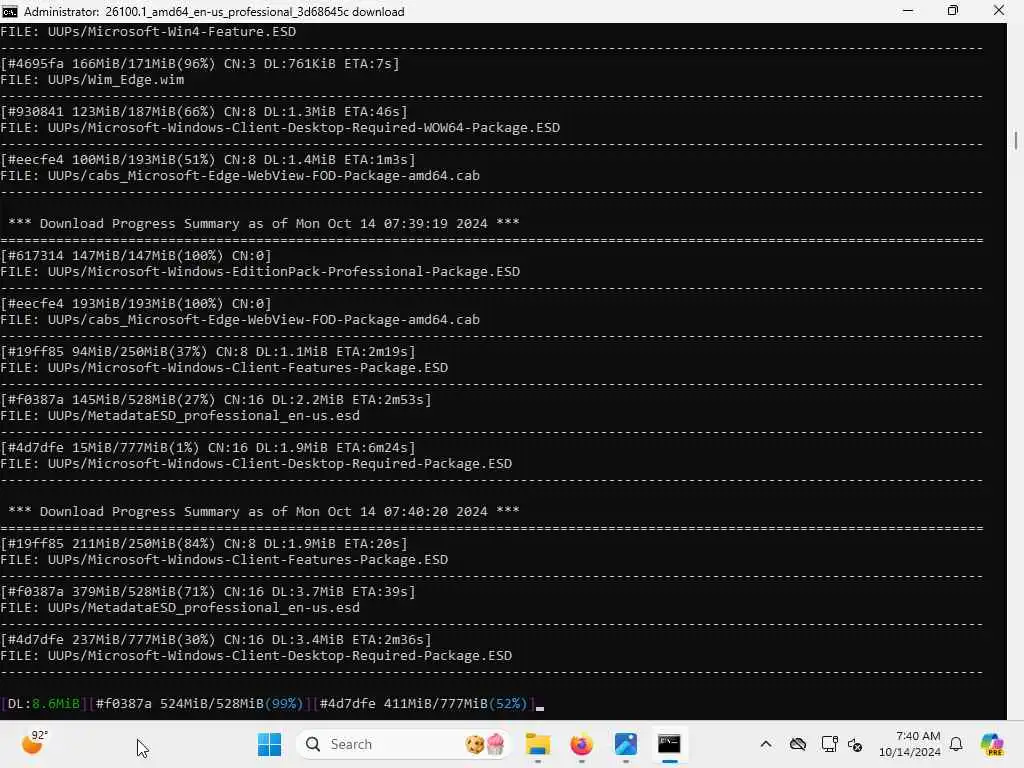The image size is (1024, 768).
Task: Select the Command Prompt taskbar icon
Action: (x=669, y=744)
